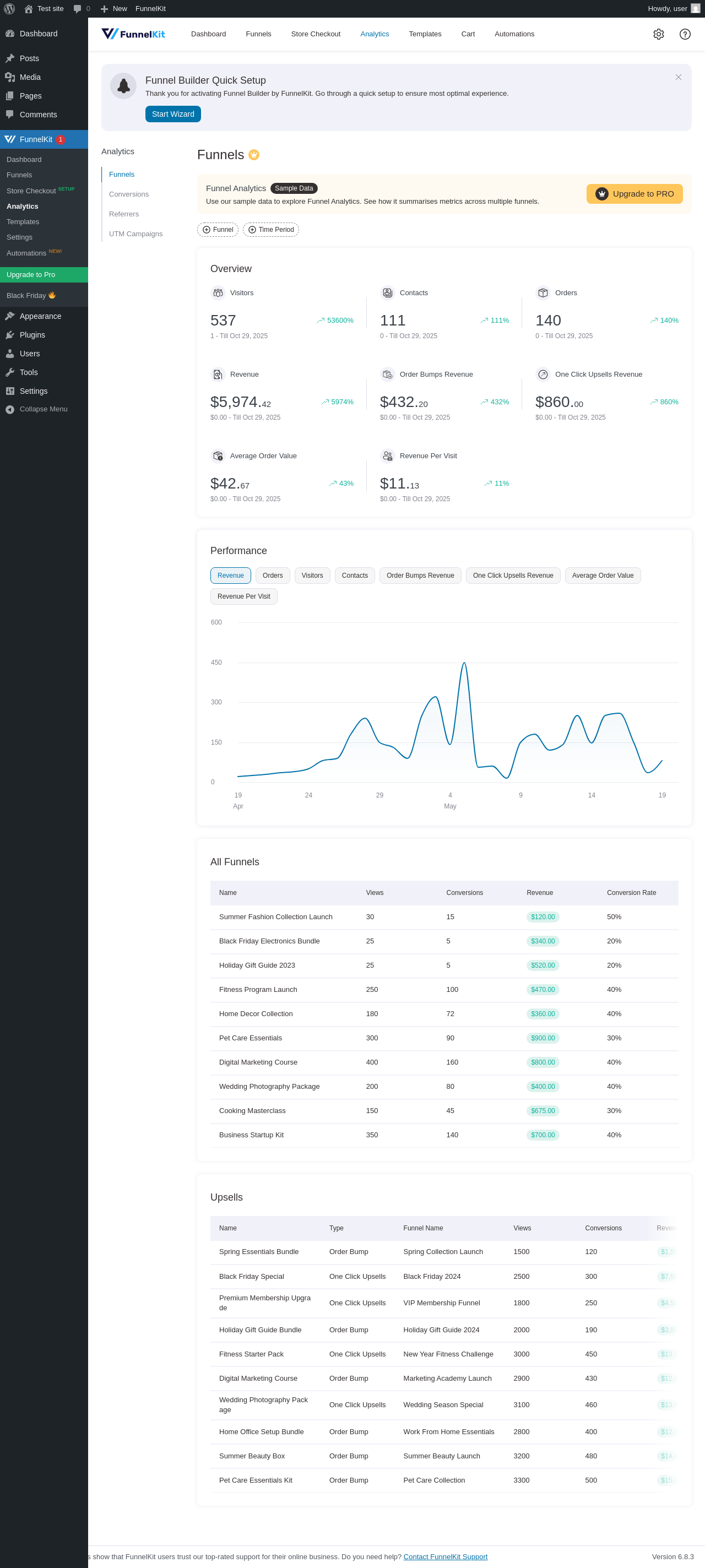Open the Time Period filter
705x1568 pixels.
point(270,230)
